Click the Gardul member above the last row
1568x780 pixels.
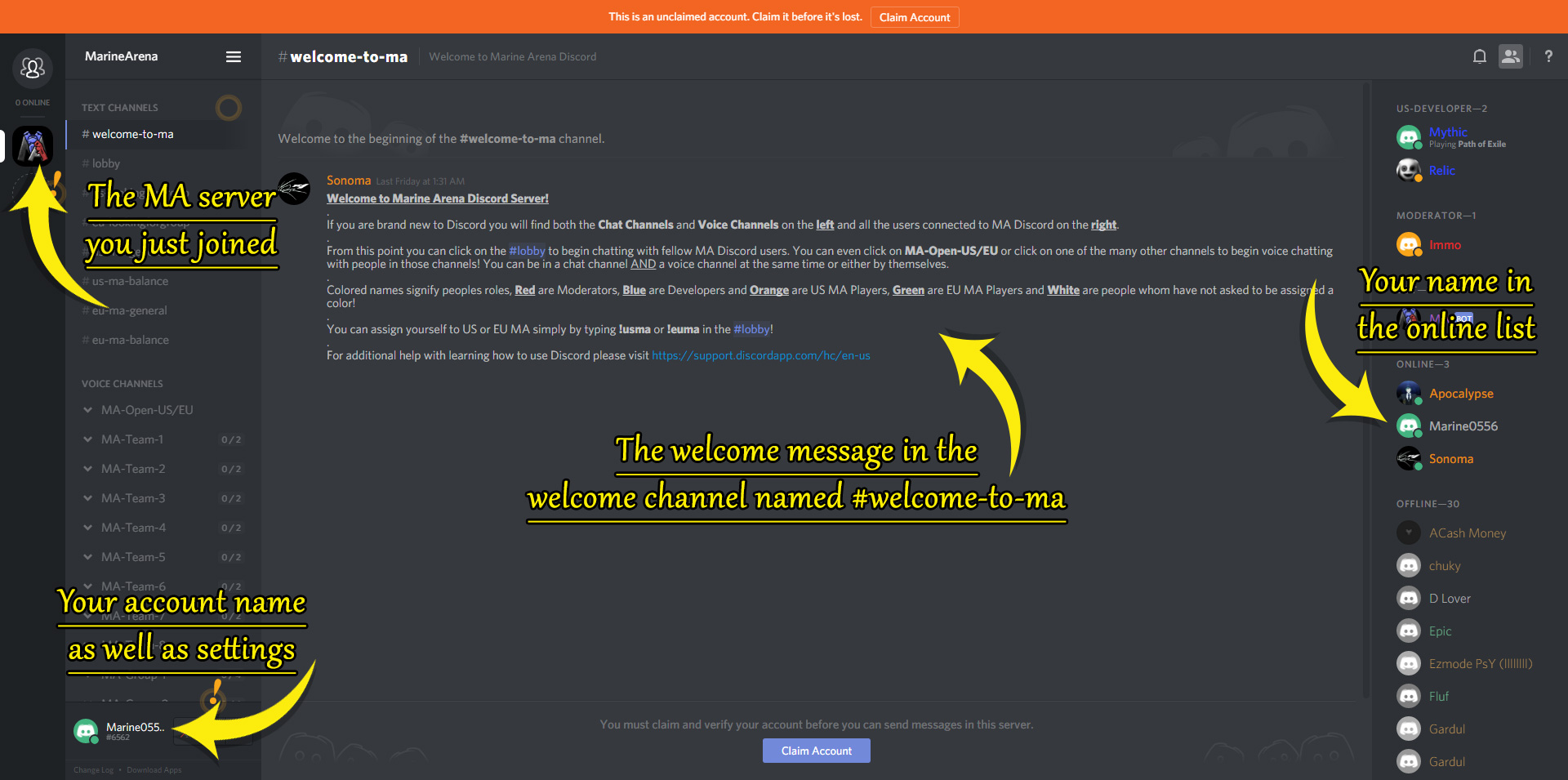1447,729
